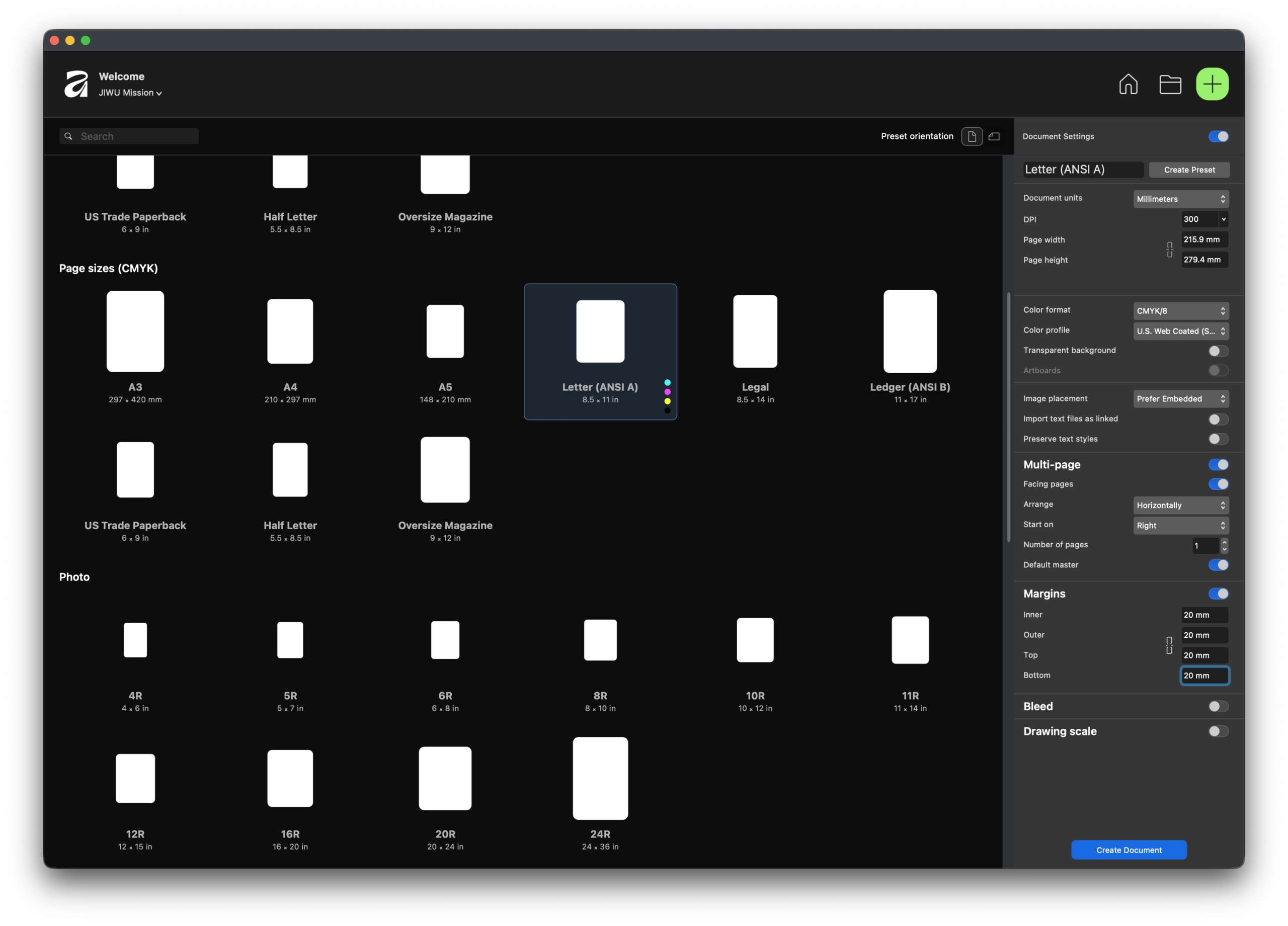
Task: Select portrait preset orientation icon
Action: (972, 136)
